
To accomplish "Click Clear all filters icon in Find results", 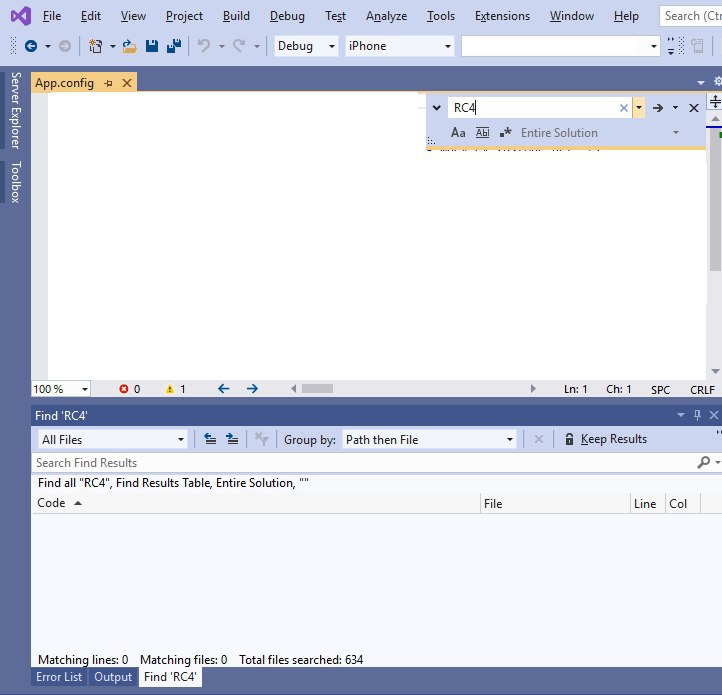I will point(262,439).
